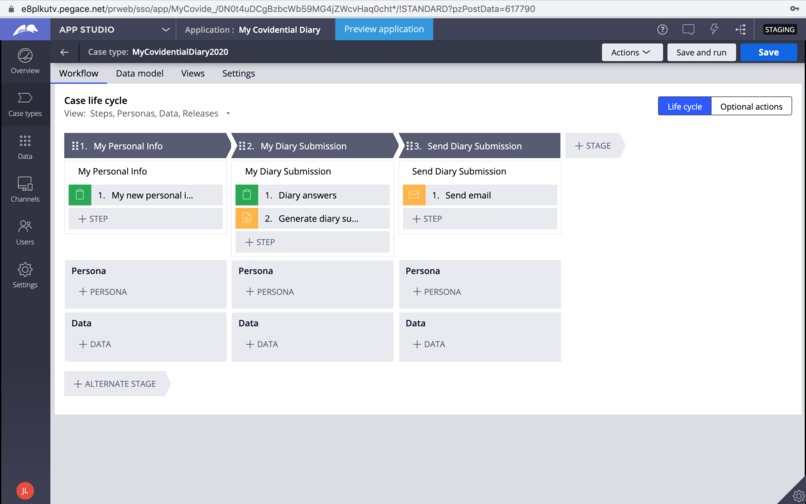This screenshot has width=806, height=504.
Task: Add step under My Diary Submission
Action: [x=313, y=242]
